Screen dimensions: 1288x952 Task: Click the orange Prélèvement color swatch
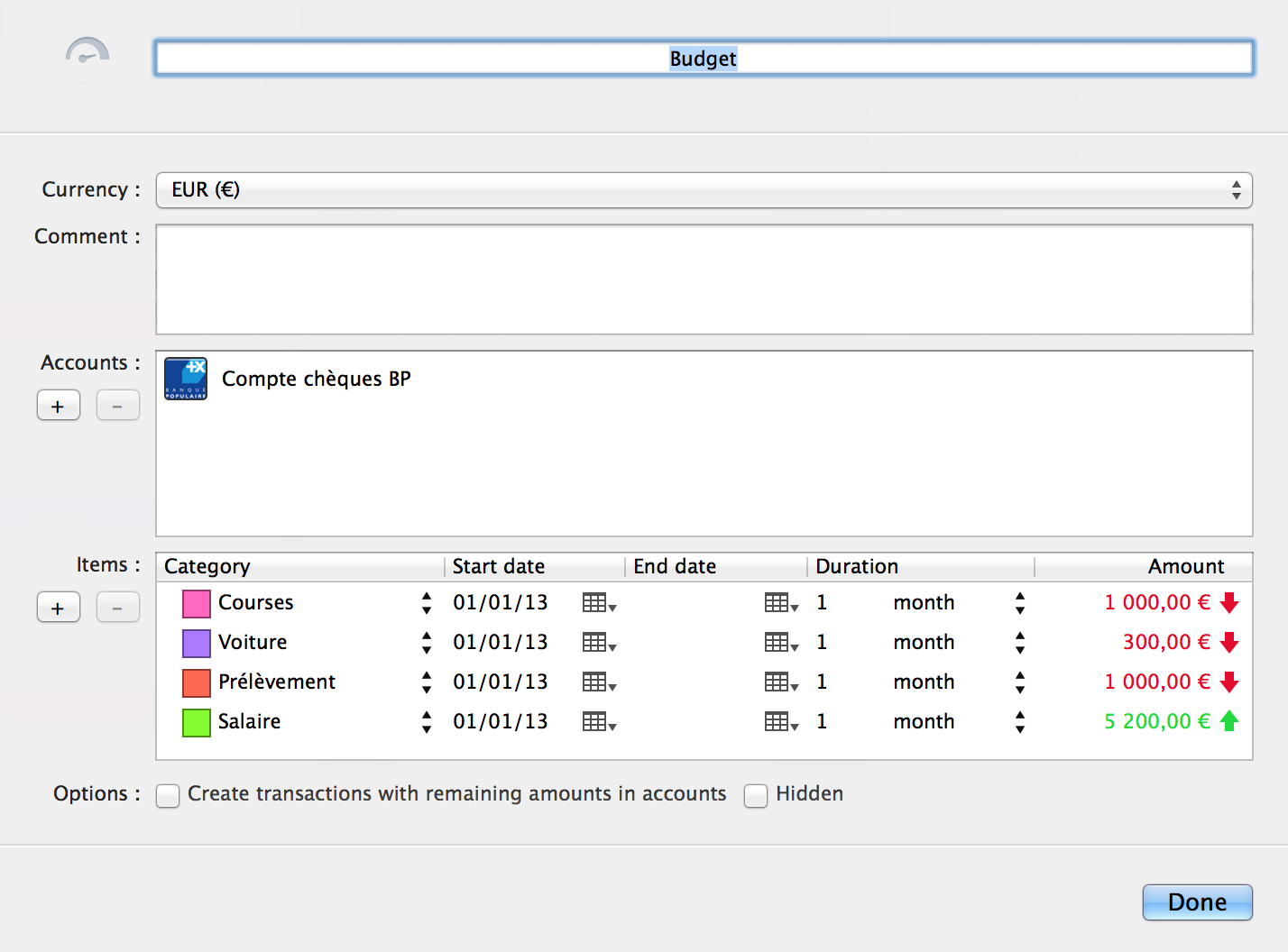197,682
